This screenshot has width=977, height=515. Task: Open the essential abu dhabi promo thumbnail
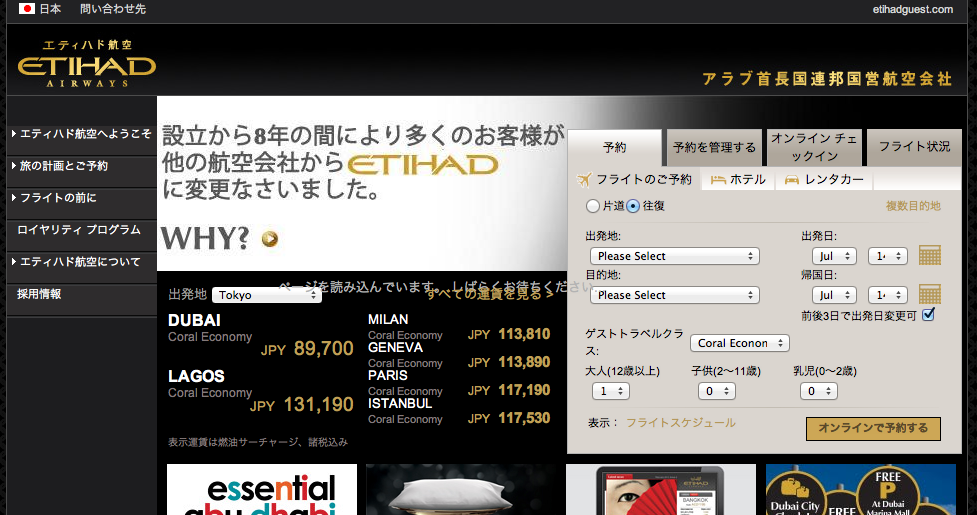tap(262, 489)
